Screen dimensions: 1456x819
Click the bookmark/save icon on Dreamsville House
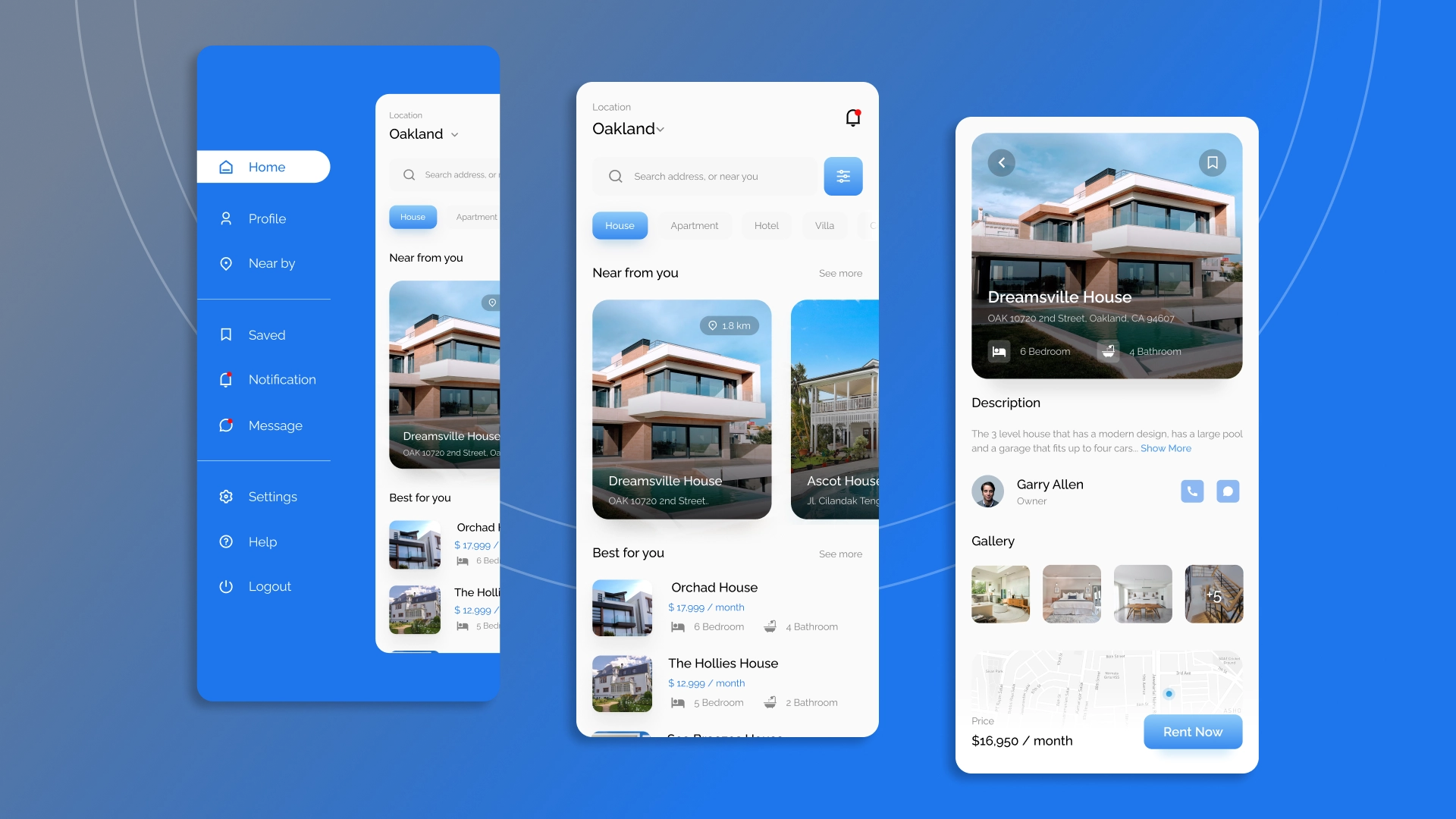(x=1214, y=162)
